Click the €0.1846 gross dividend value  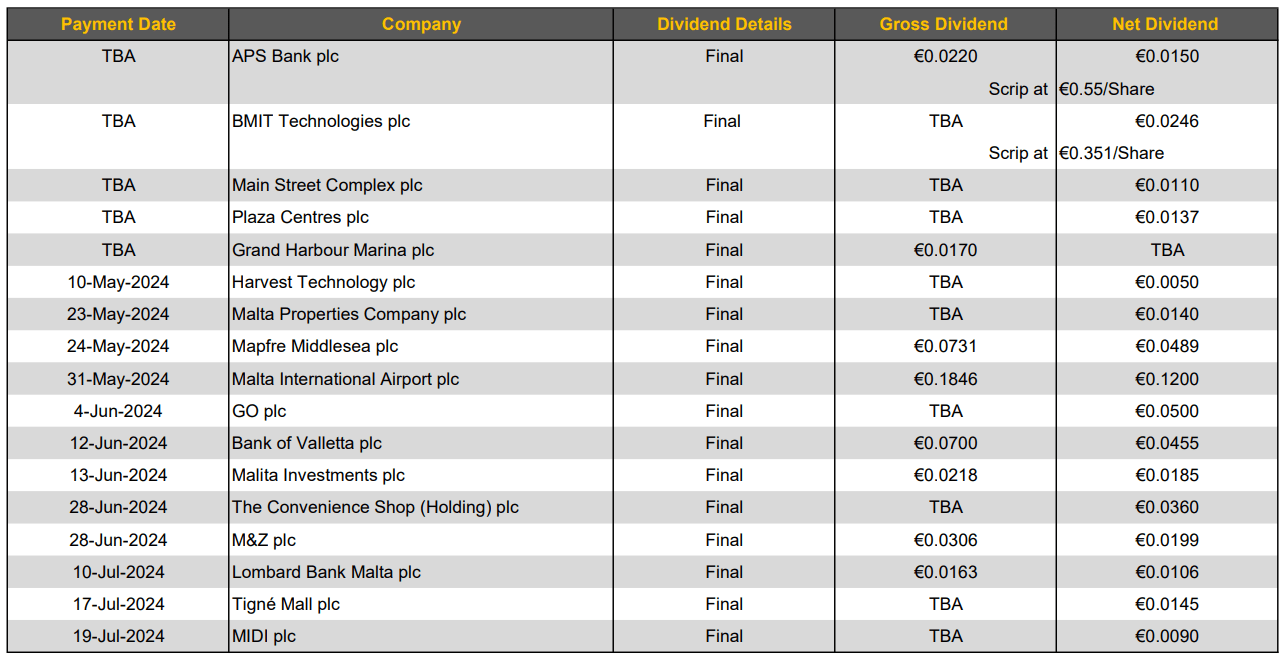click(x=945, y=379)
